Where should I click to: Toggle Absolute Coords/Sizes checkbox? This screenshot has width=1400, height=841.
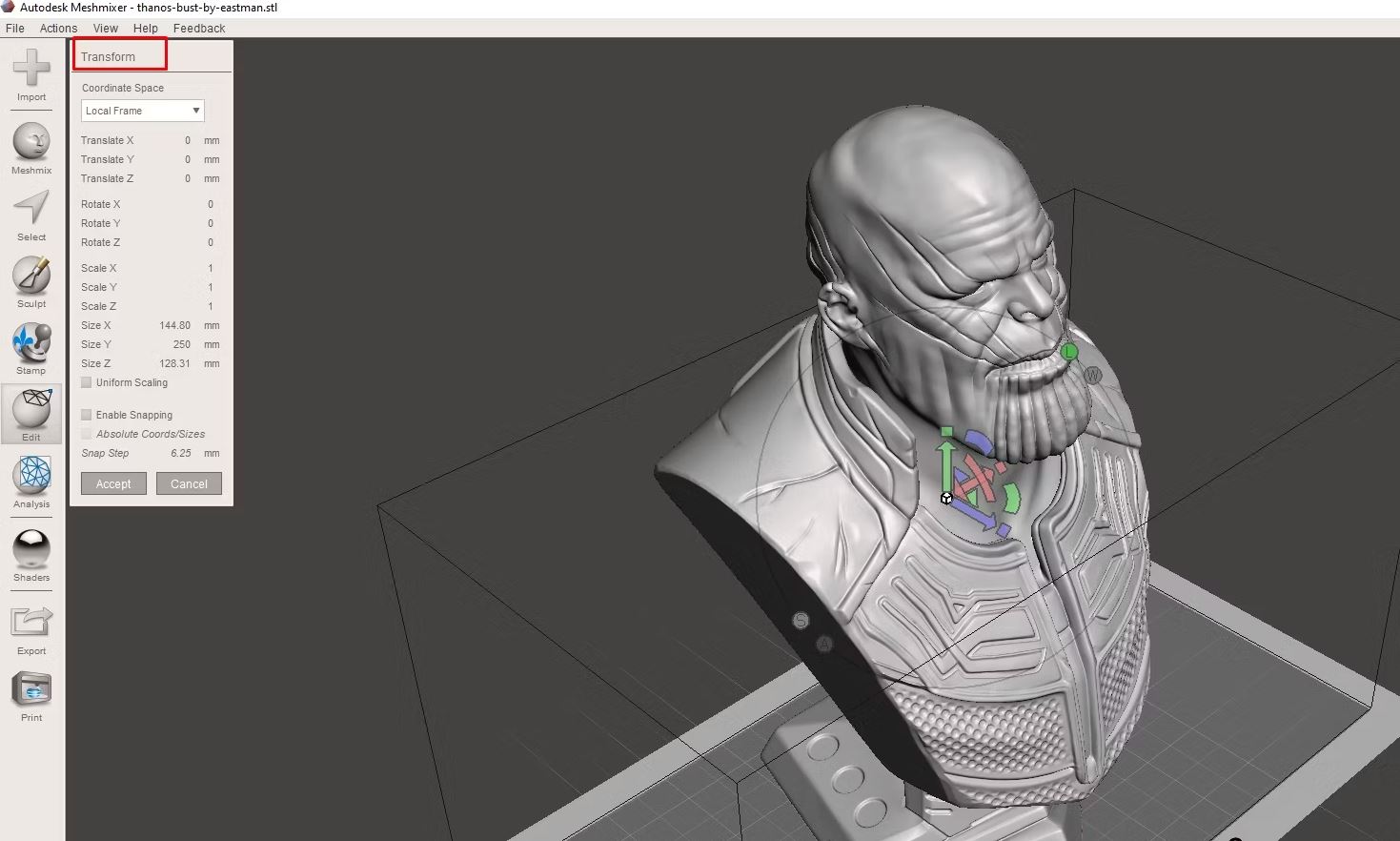(x=87, y=434)
